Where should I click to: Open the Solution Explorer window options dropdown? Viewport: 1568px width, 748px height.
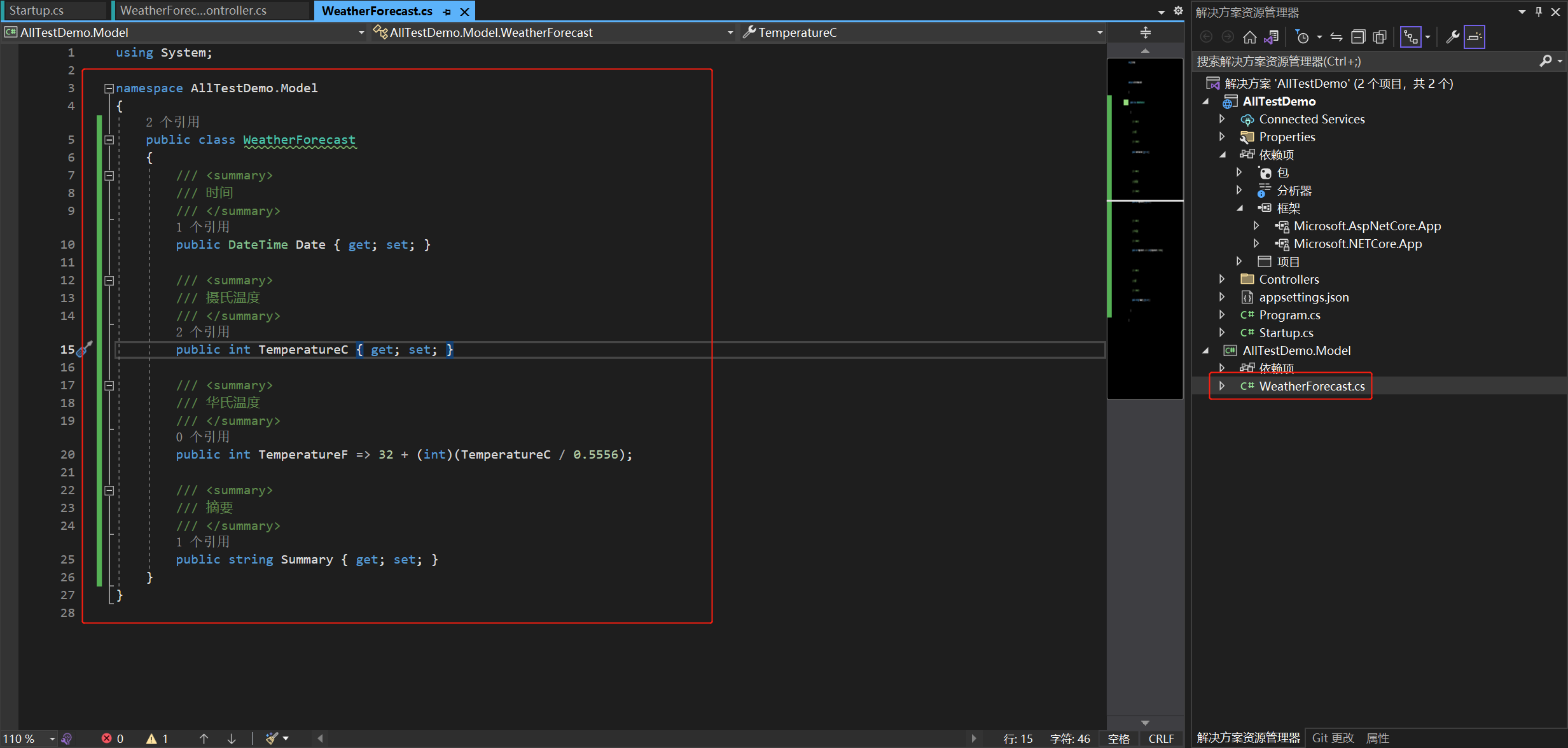tap(1522, 12)
